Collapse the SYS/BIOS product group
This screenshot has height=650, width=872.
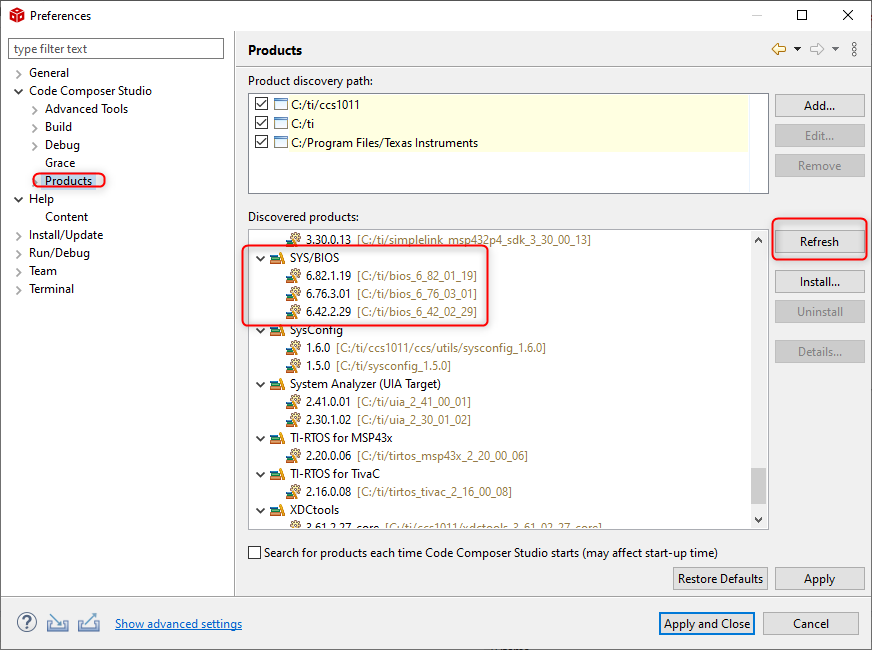[260, 258]
